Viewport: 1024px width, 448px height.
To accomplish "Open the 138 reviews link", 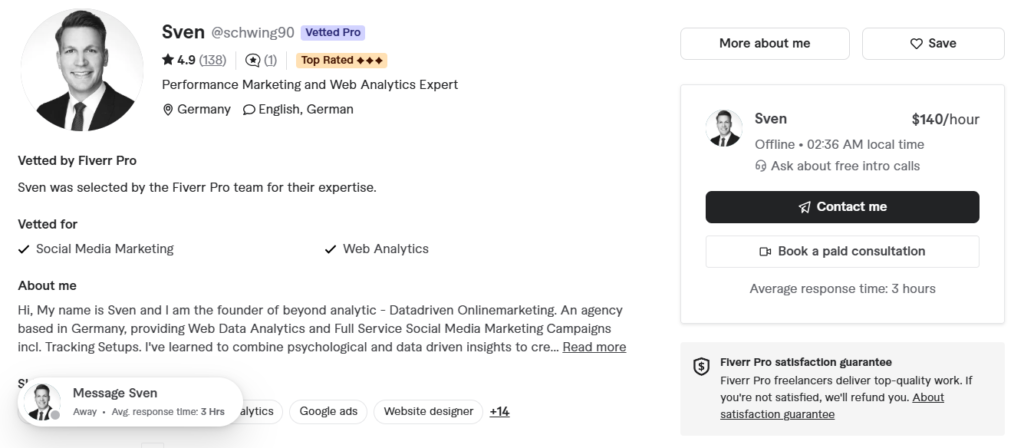I will 213,60.
